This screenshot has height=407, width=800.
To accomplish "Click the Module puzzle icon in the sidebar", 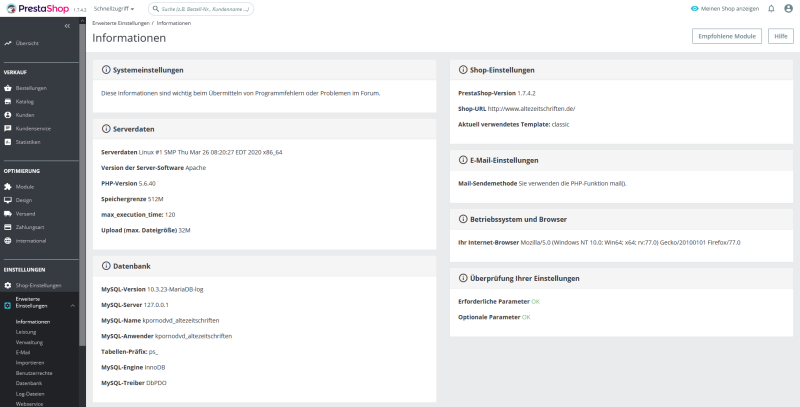I will [x=7, y=186].
